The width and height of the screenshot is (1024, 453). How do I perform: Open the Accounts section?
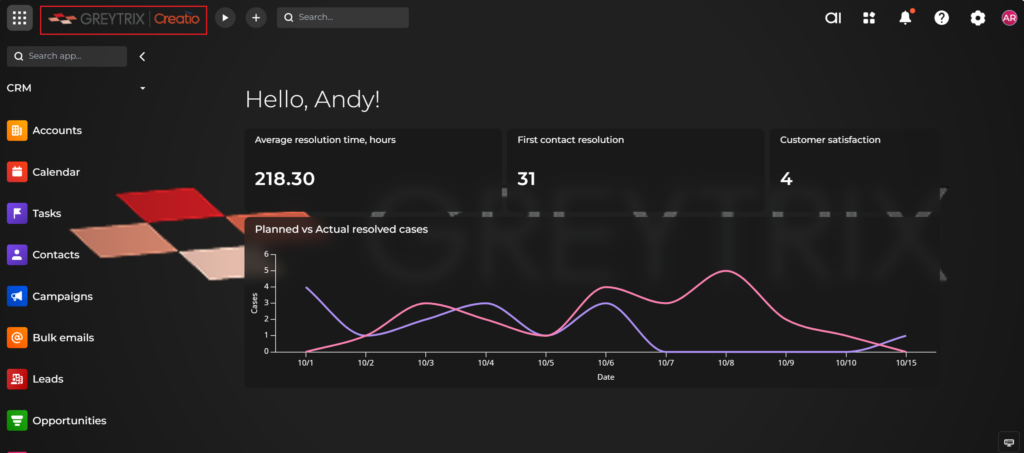pos(56,130)
